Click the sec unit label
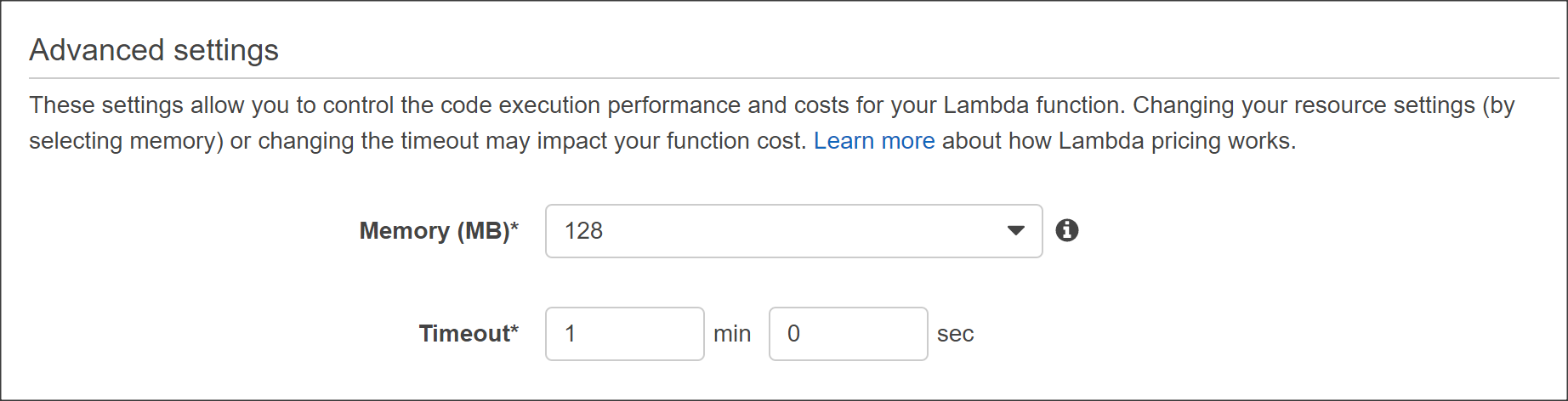1568x401 pixels. pyautogui.click(x=955, y=334)
